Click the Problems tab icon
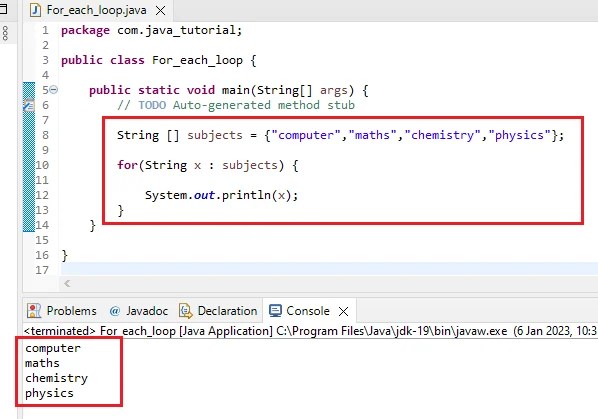This screenshot has height=419, width=598. (34, 311)
